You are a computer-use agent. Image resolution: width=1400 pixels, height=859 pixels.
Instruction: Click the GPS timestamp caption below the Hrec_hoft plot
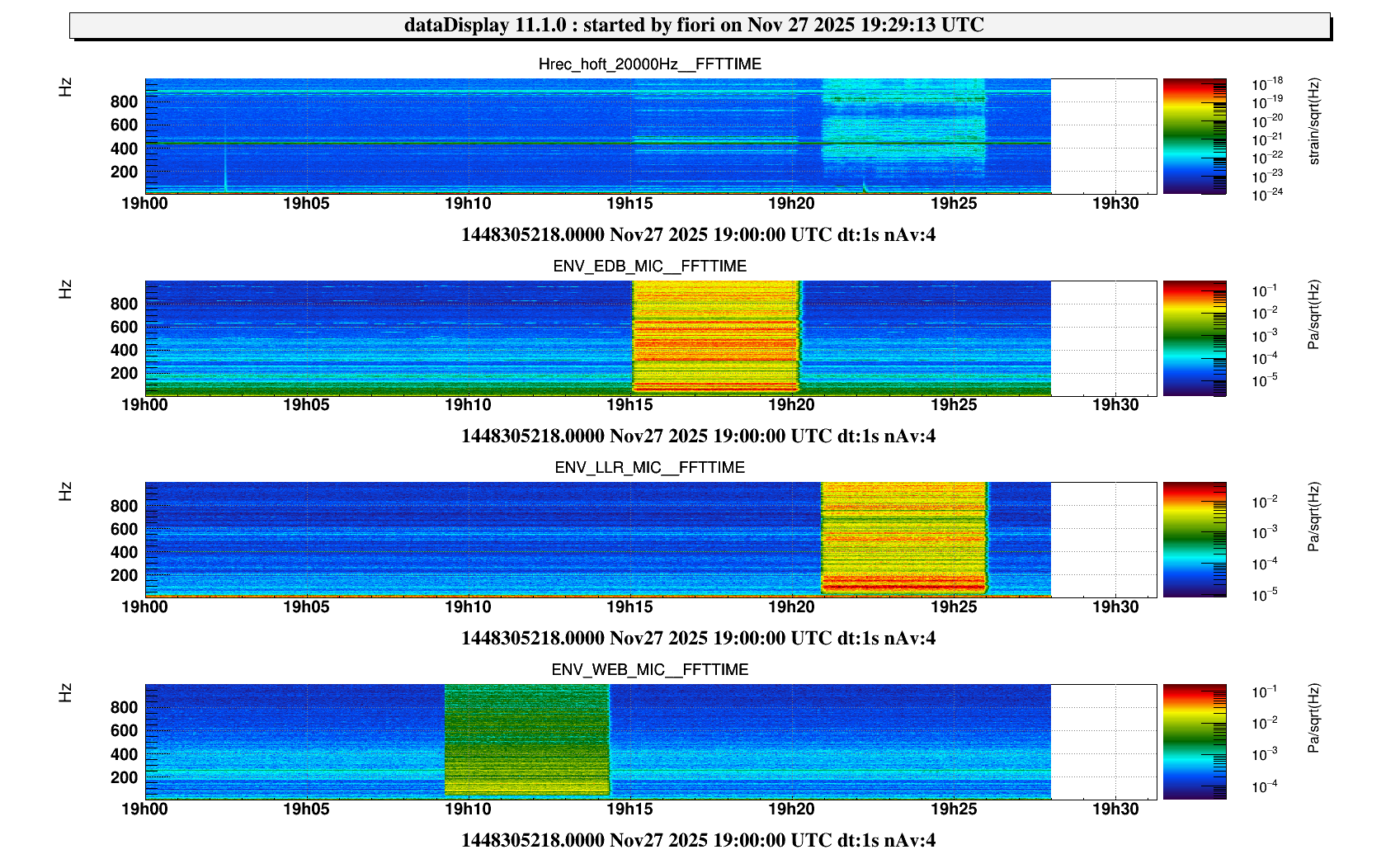click(698, 234)
